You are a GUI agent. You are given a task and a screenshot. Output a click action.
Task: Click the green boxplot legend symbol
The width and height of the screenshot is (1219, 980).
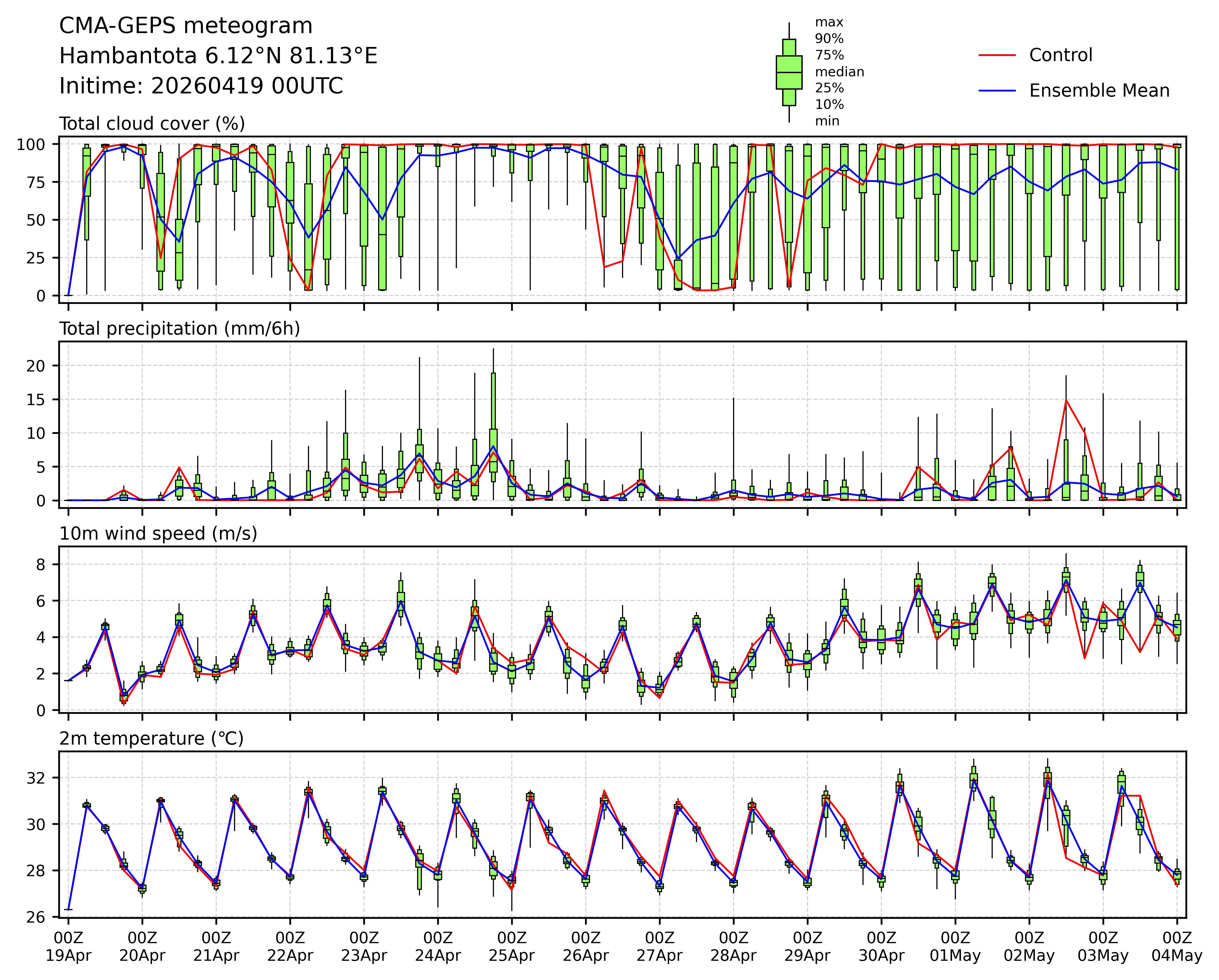point(789,72)
